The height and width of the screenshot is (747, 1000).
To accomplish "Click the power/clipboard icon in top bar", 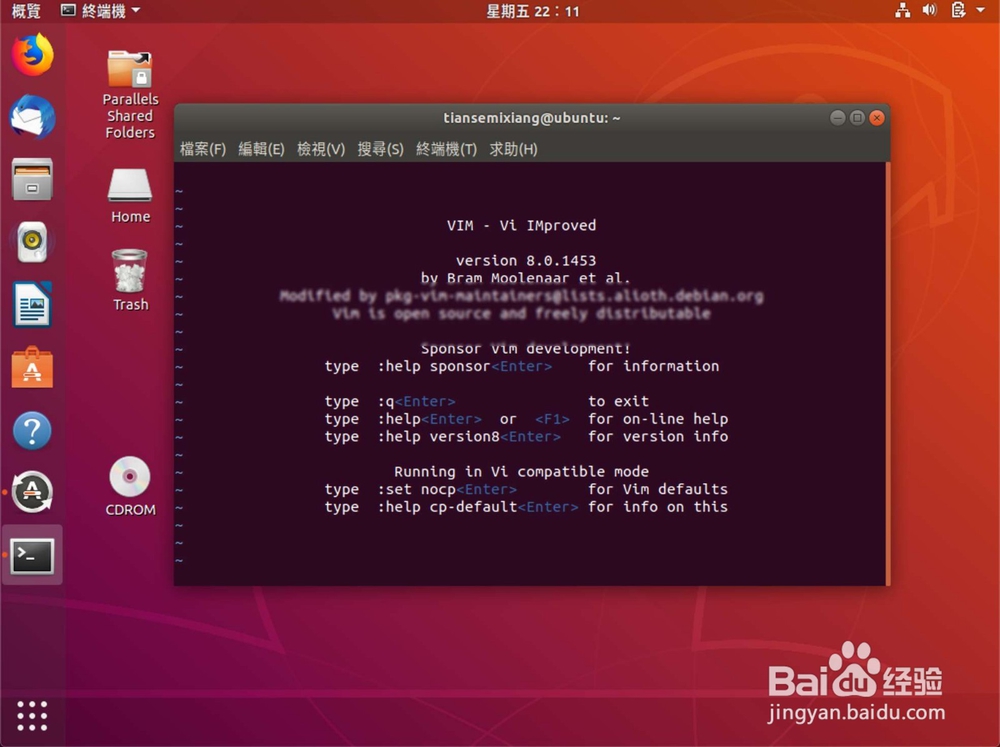I will click(958, 10).
